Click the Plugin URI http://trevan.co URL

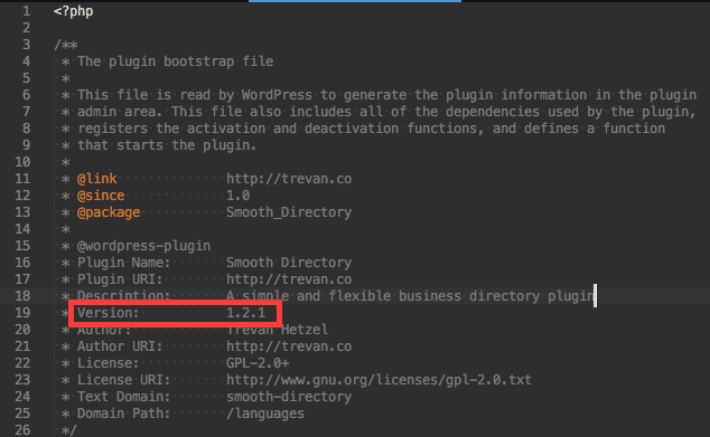(x=289, y=279)
